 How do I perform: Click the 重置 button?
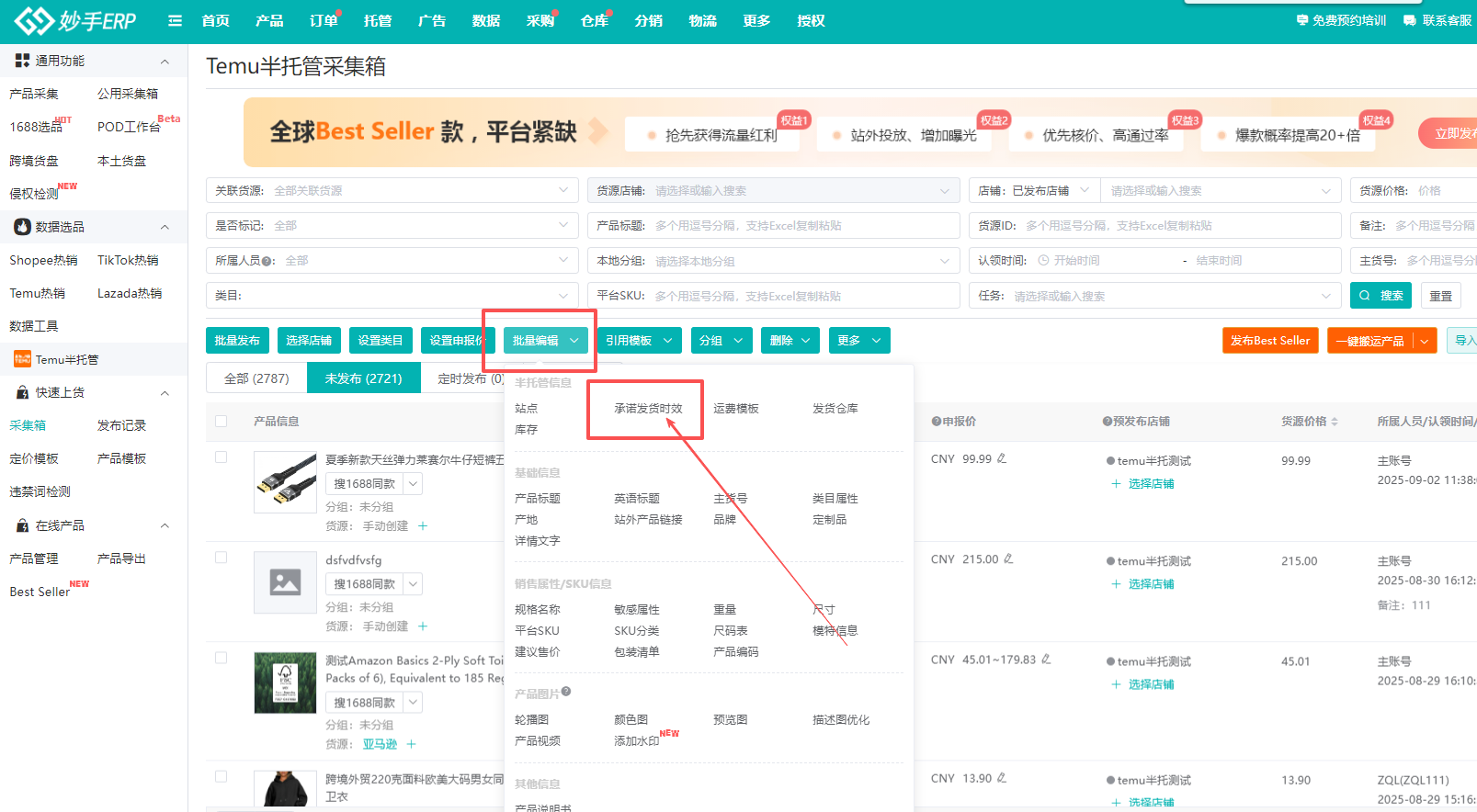1441,296
